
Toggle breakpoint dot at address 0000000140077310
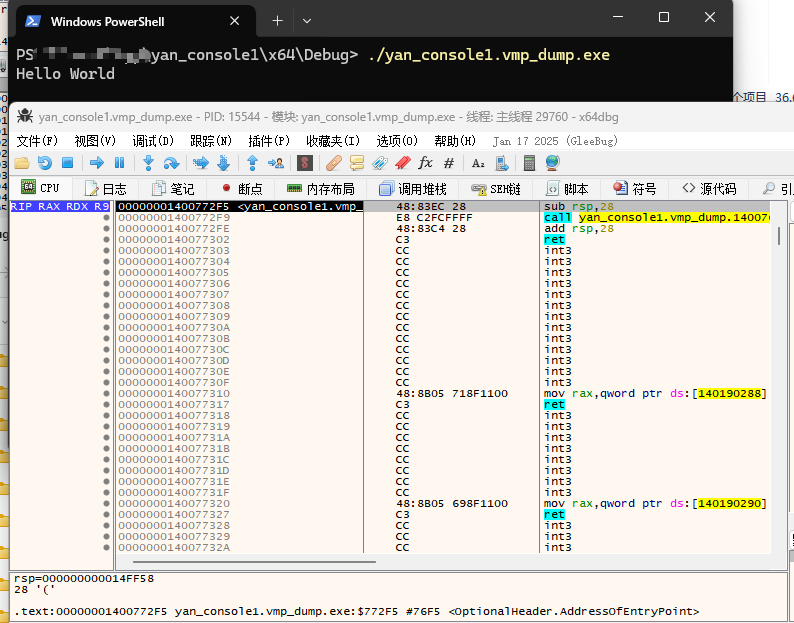pyautogui.click(x=106, y=393)
